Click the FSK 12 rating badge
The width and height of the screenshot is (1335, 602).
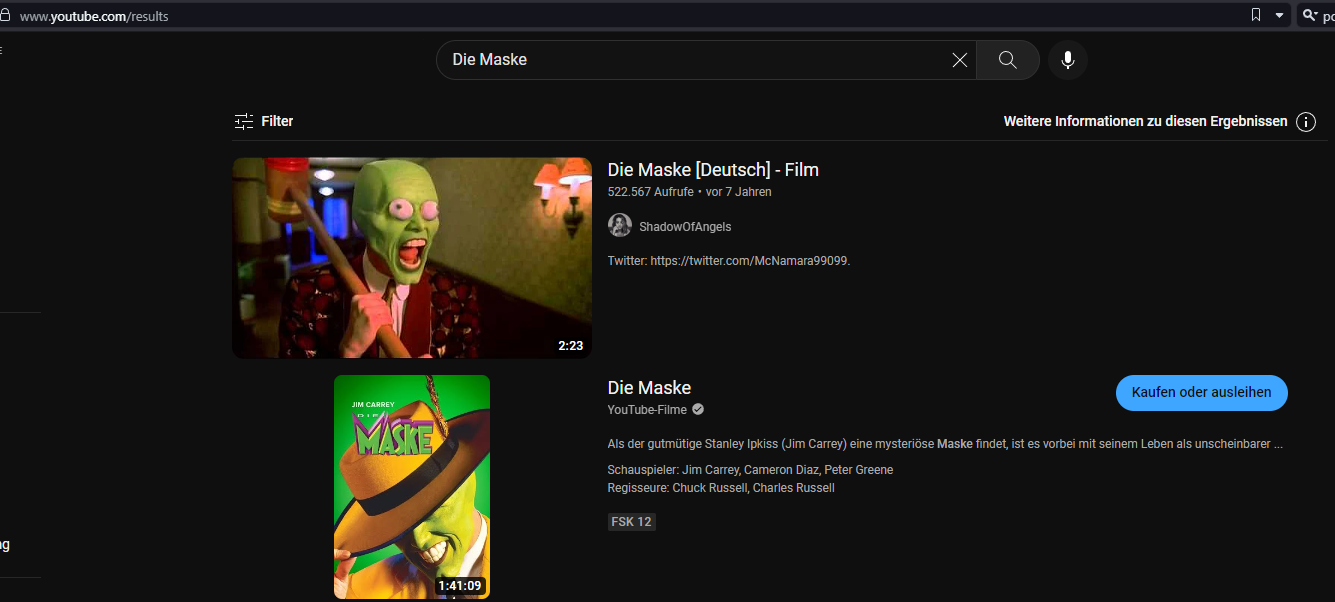[x=632, y=522]
